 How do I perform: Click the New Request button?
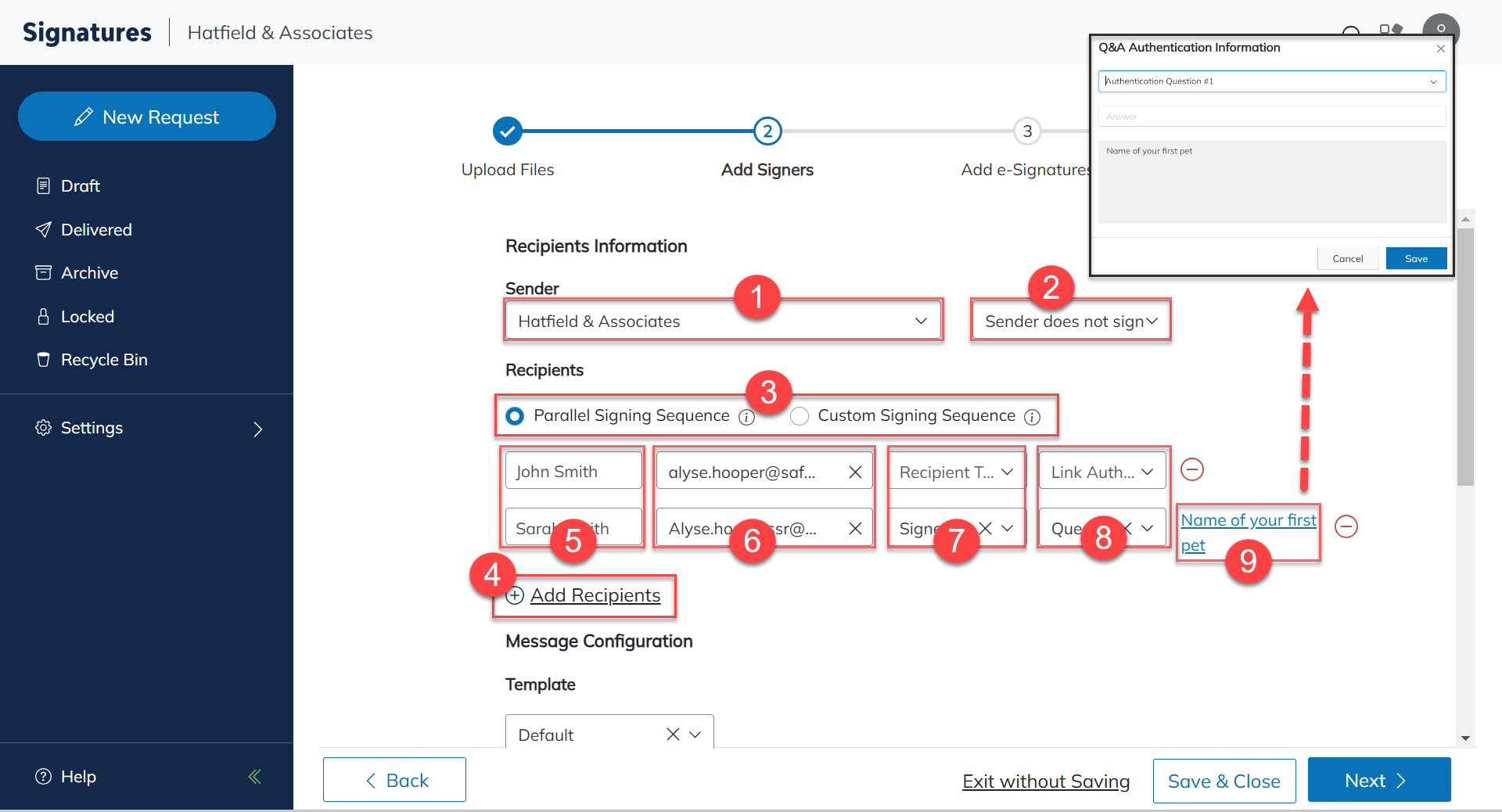click(x=147, y=117)
